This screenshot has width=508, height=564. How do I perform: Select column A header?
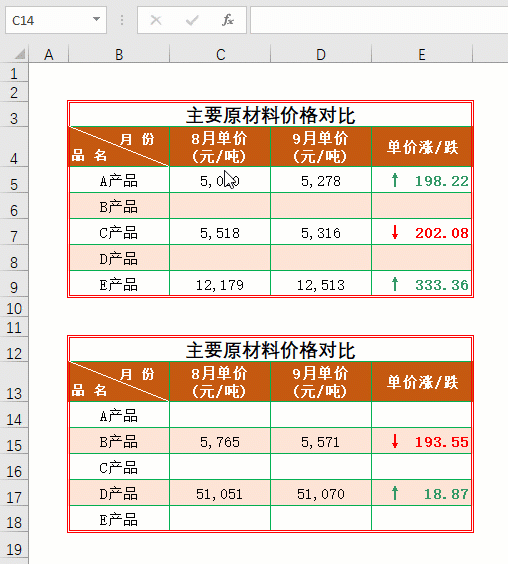49,55
